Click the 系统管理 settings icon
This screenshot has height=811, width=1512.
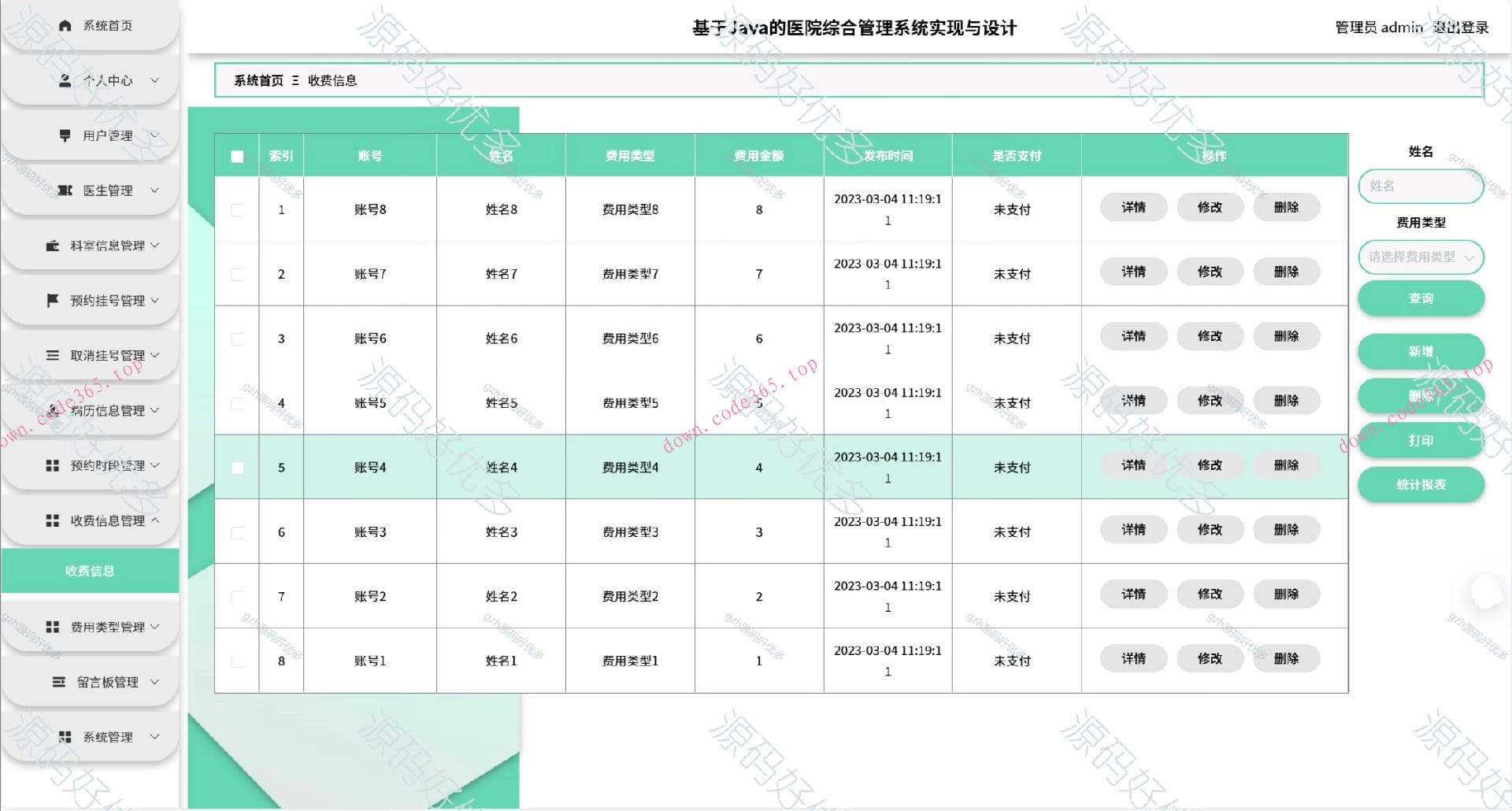(x=65, y=736)
